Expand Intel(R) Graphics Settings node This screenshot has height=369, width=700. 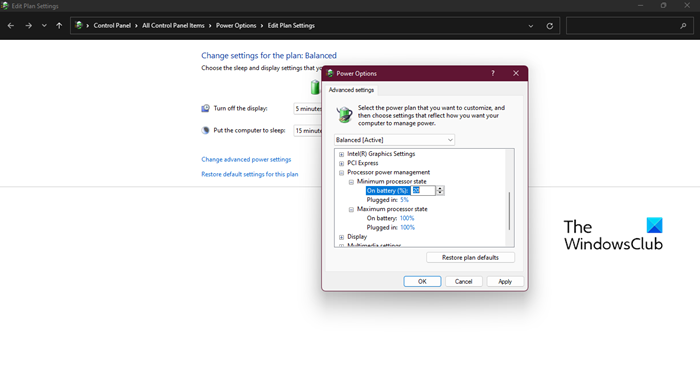[342, 154]
